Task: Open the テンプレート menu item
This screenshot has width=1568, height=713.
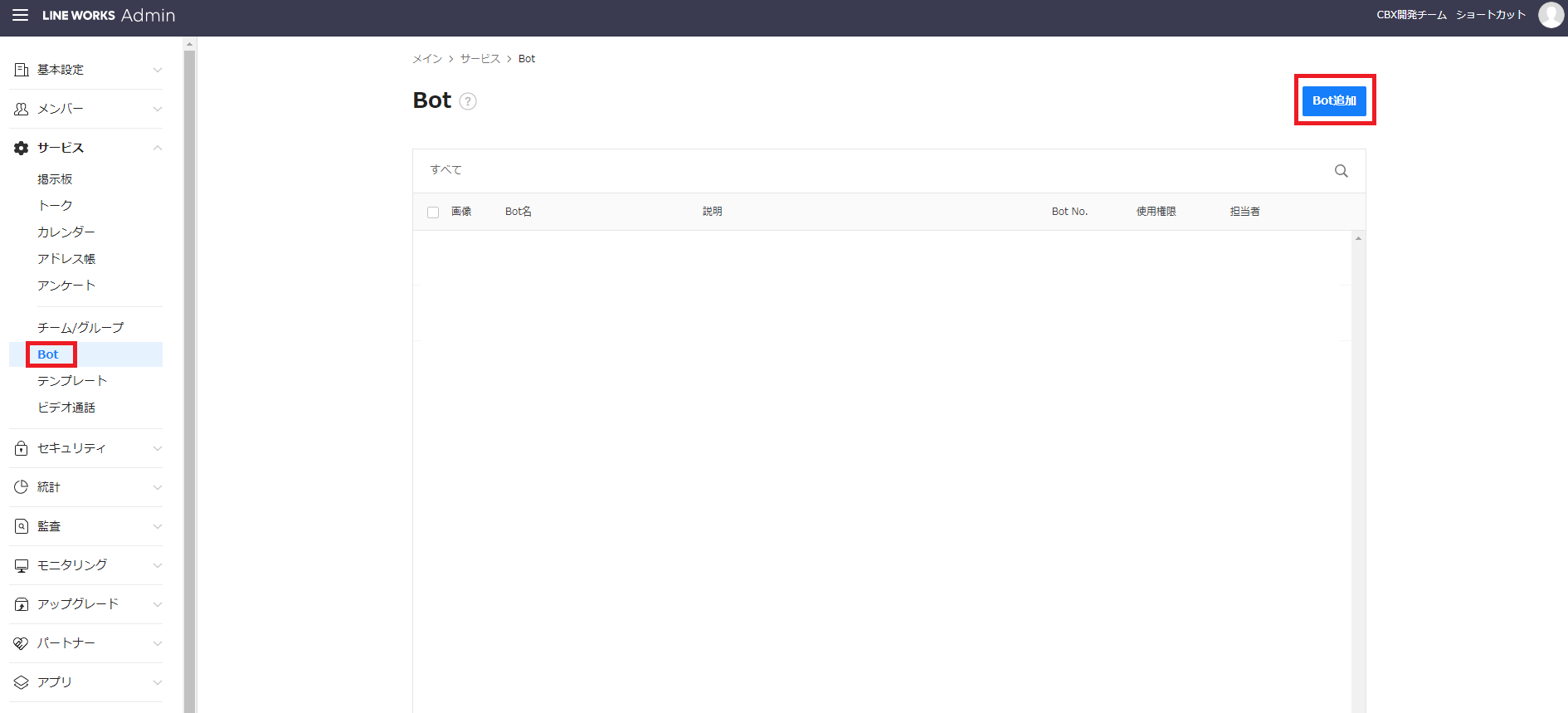Action: tap(72, 381)
